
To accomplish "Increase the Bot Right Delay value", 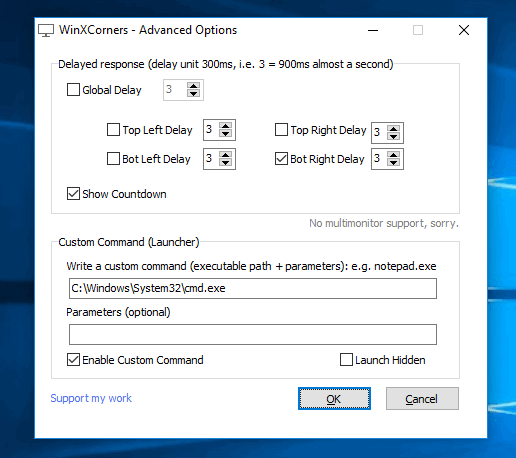I will click(x=394, y=155).
